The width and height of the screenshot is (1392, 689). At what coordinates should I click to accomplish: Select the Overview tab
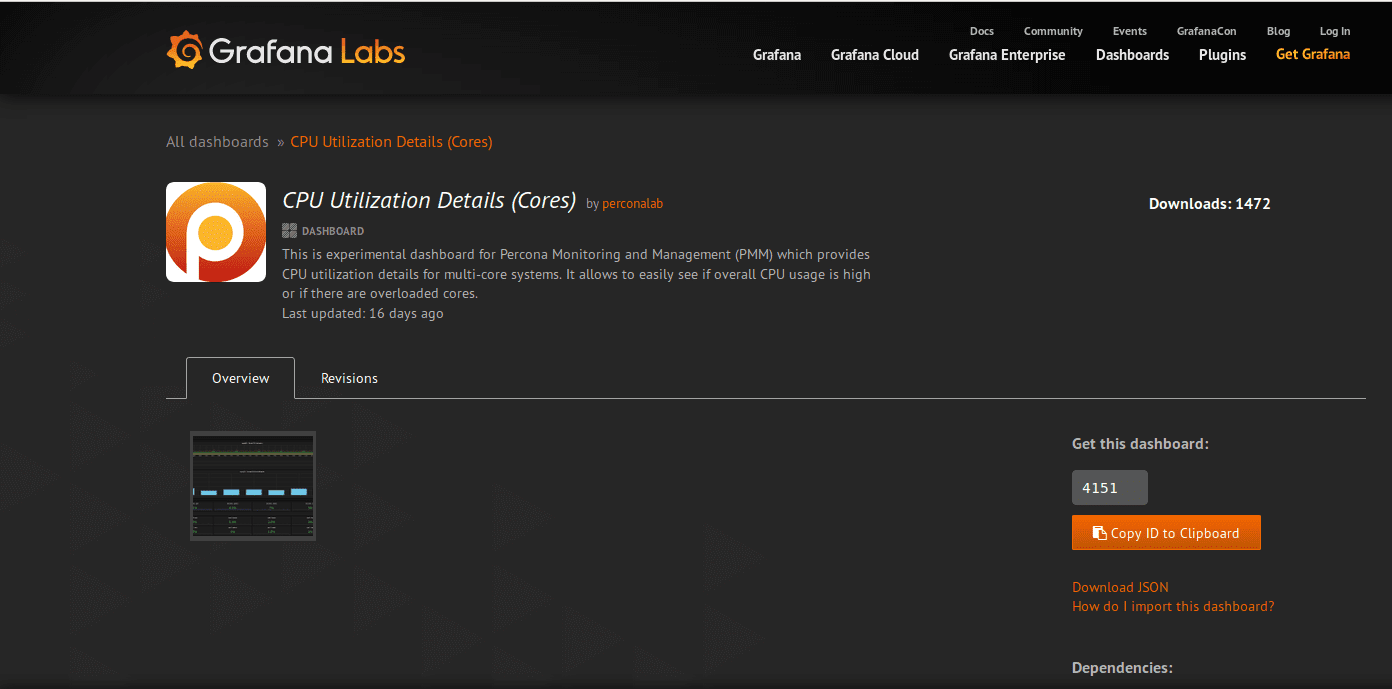click(240, 378)
